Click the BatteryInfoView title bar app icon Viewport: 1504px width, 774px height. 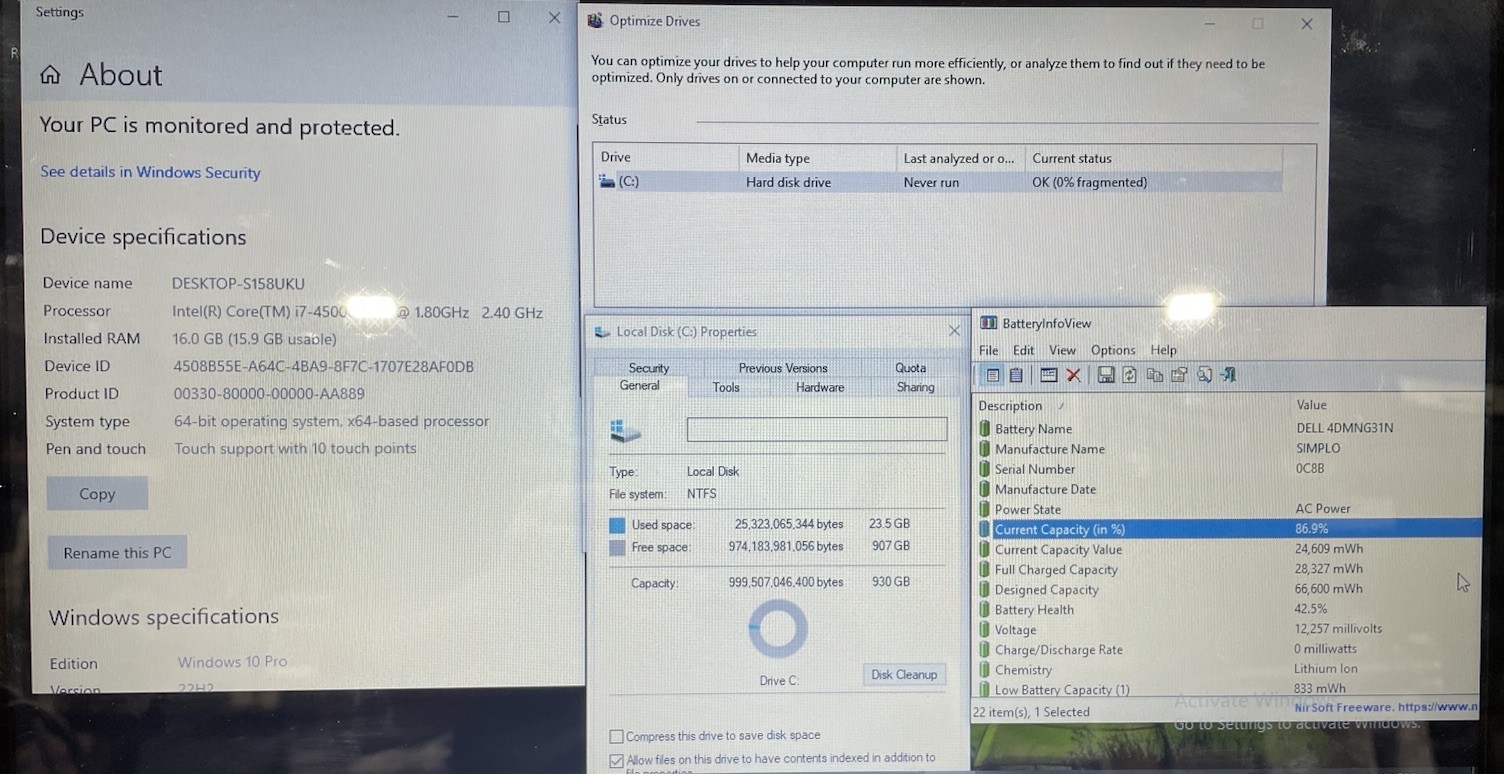(988, 323)
